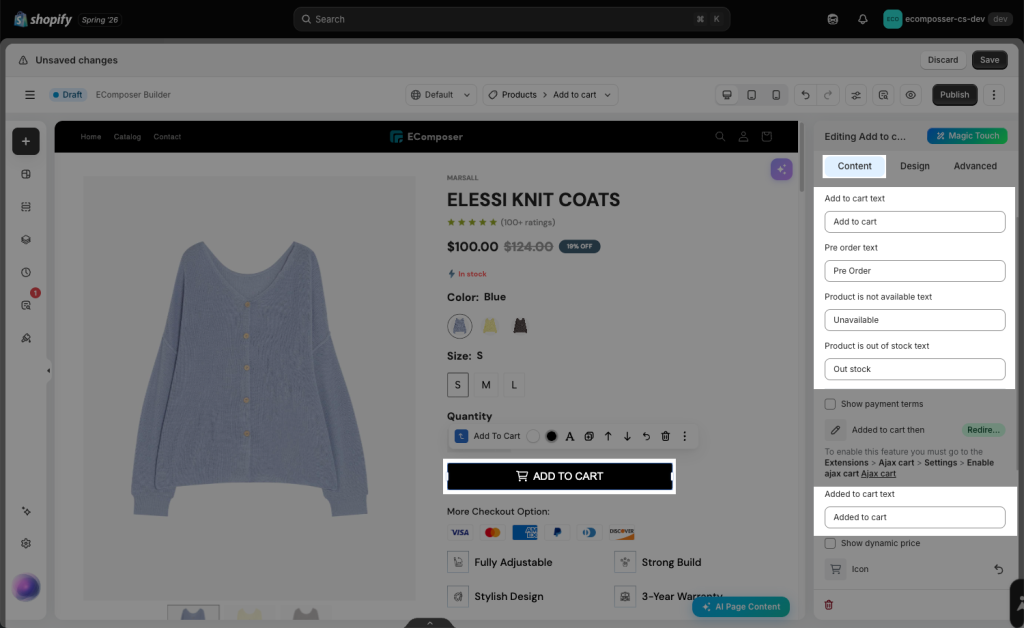Open the Contact menu in store header

pos(167,136)
